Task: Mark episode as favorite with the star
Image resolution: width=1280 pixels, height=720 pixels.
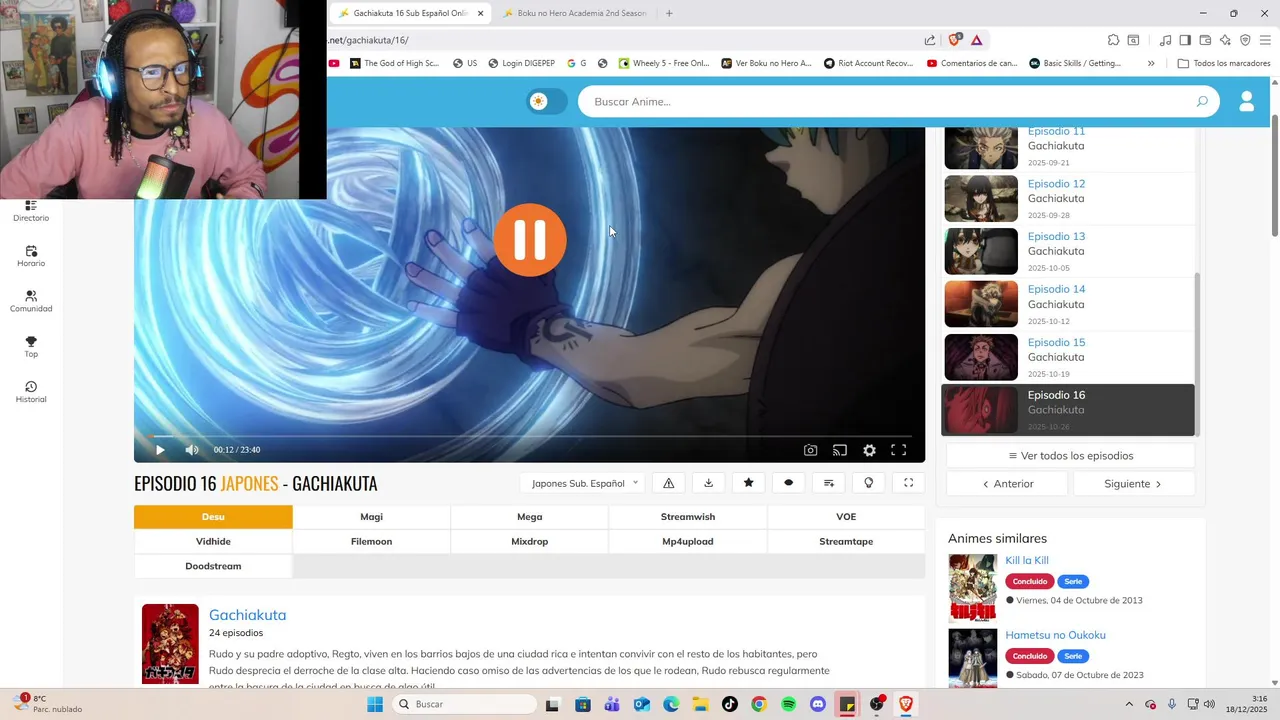Action: pyautogui.click(x=749, y=483)
